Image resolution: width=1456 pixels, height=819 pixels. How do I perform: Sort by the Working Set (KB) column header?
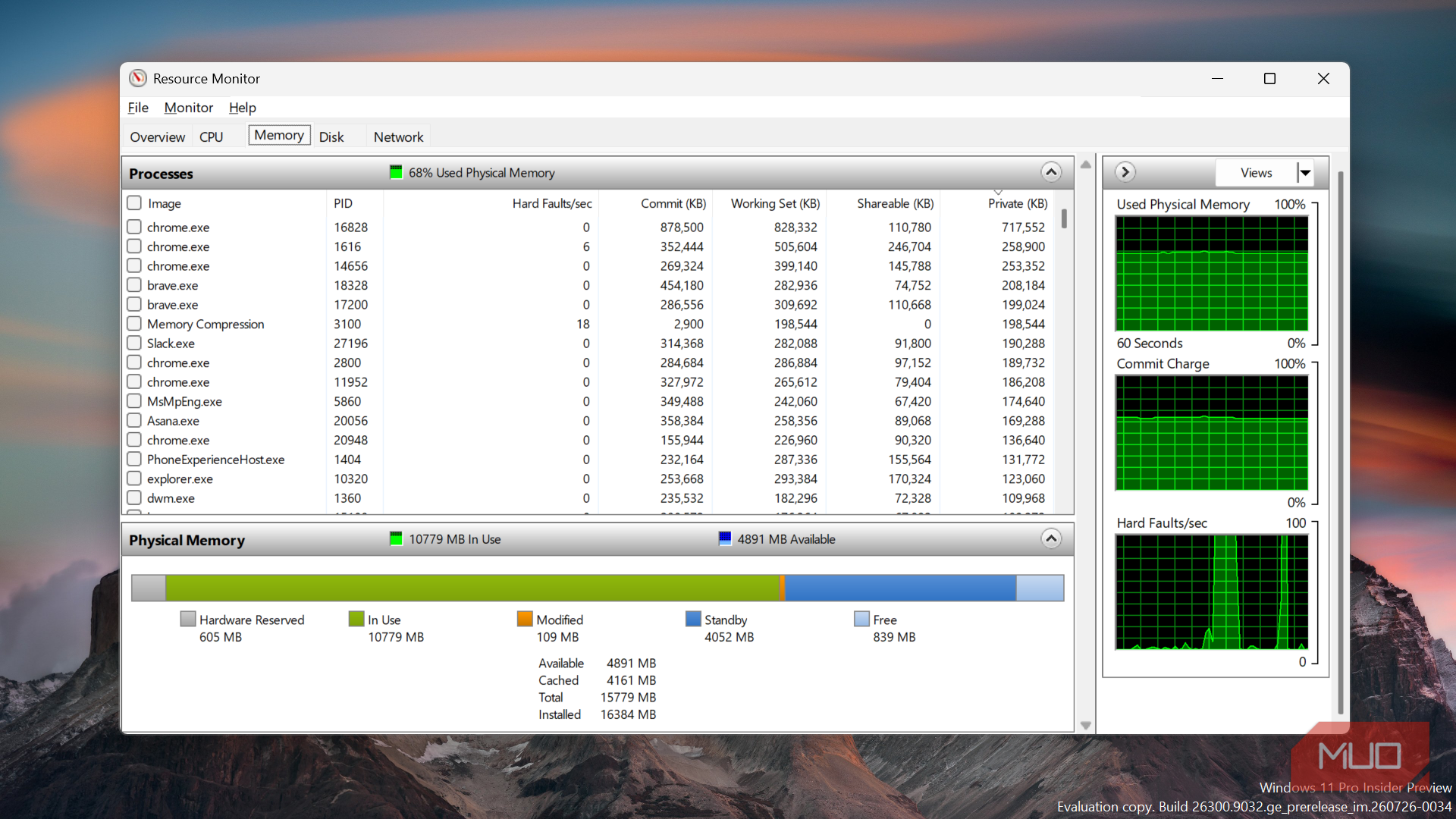[775, 203]
